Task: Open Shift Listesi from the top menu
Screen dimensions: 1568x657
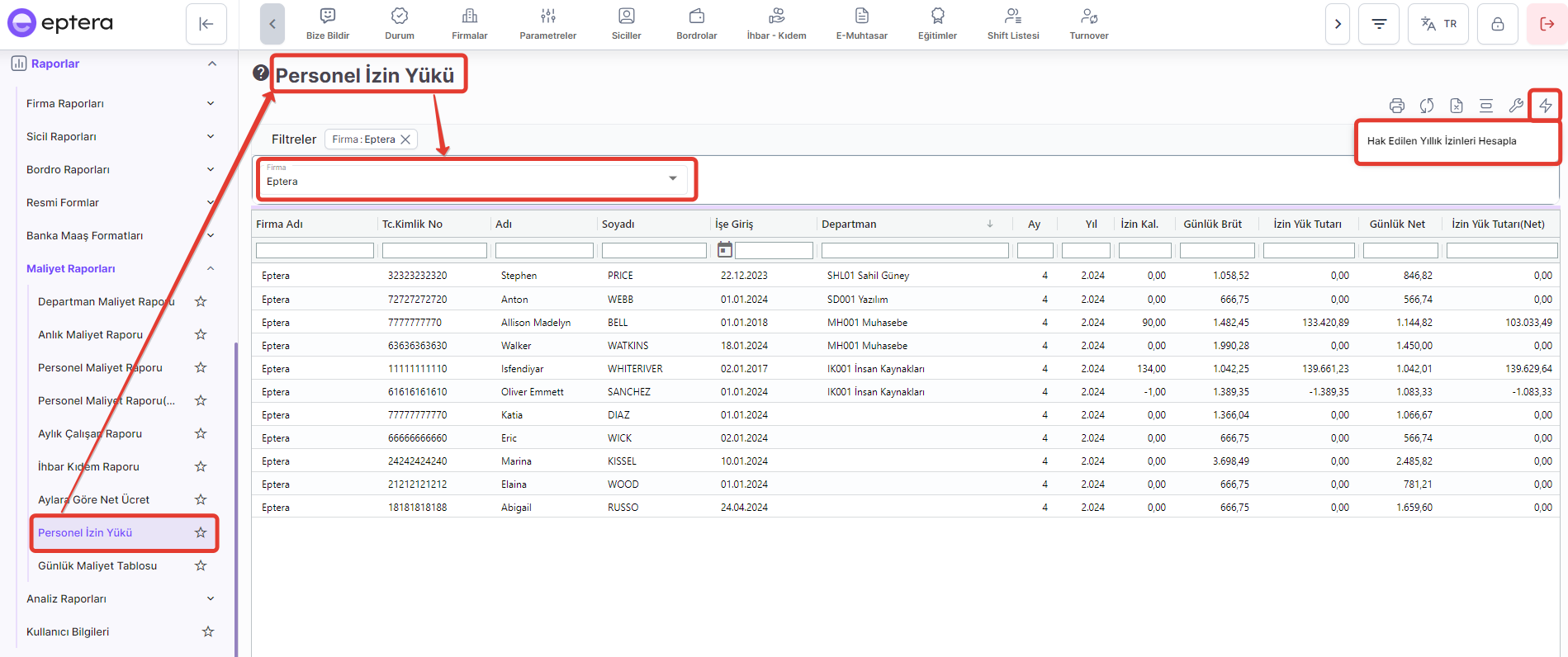Action: [1012, 23]
